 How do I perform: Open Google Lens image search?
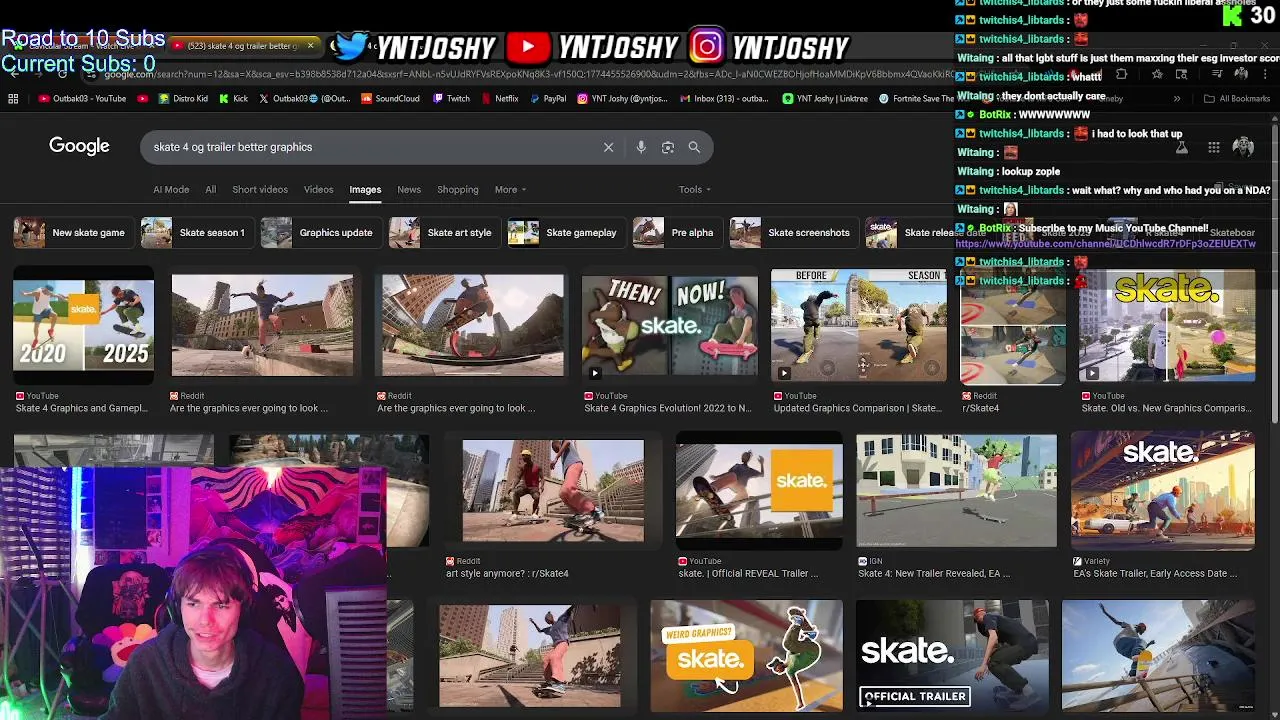pos(668,147)
